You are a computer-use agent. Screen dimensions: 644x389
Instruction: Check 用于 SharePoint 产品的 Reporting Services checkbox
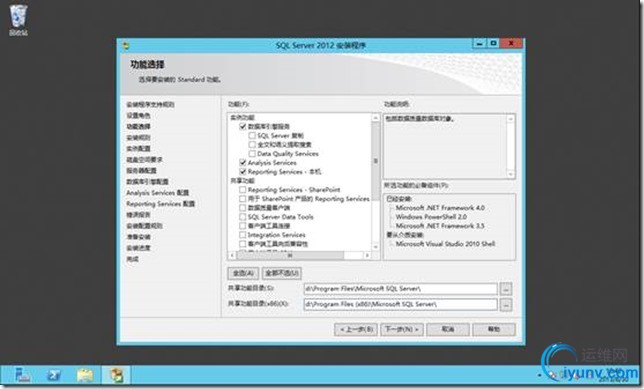pyautogui.click(x=243, y=199)
